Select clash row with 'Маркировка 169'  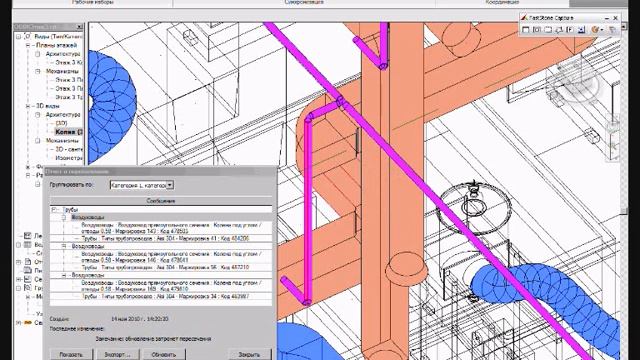171,286
